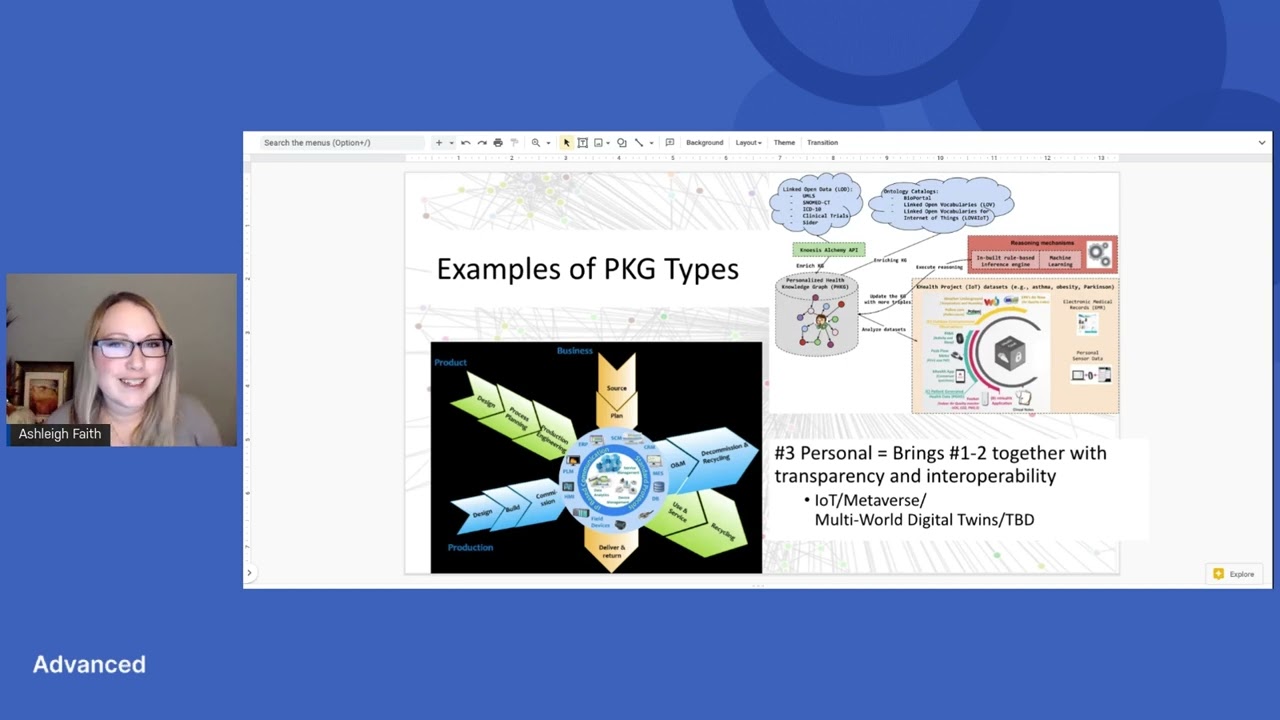Viewport: 1280px width, 720px height.
Task: Click the Zoom magnifier icon
Action: pyautogui.click(x=536, y=143)
